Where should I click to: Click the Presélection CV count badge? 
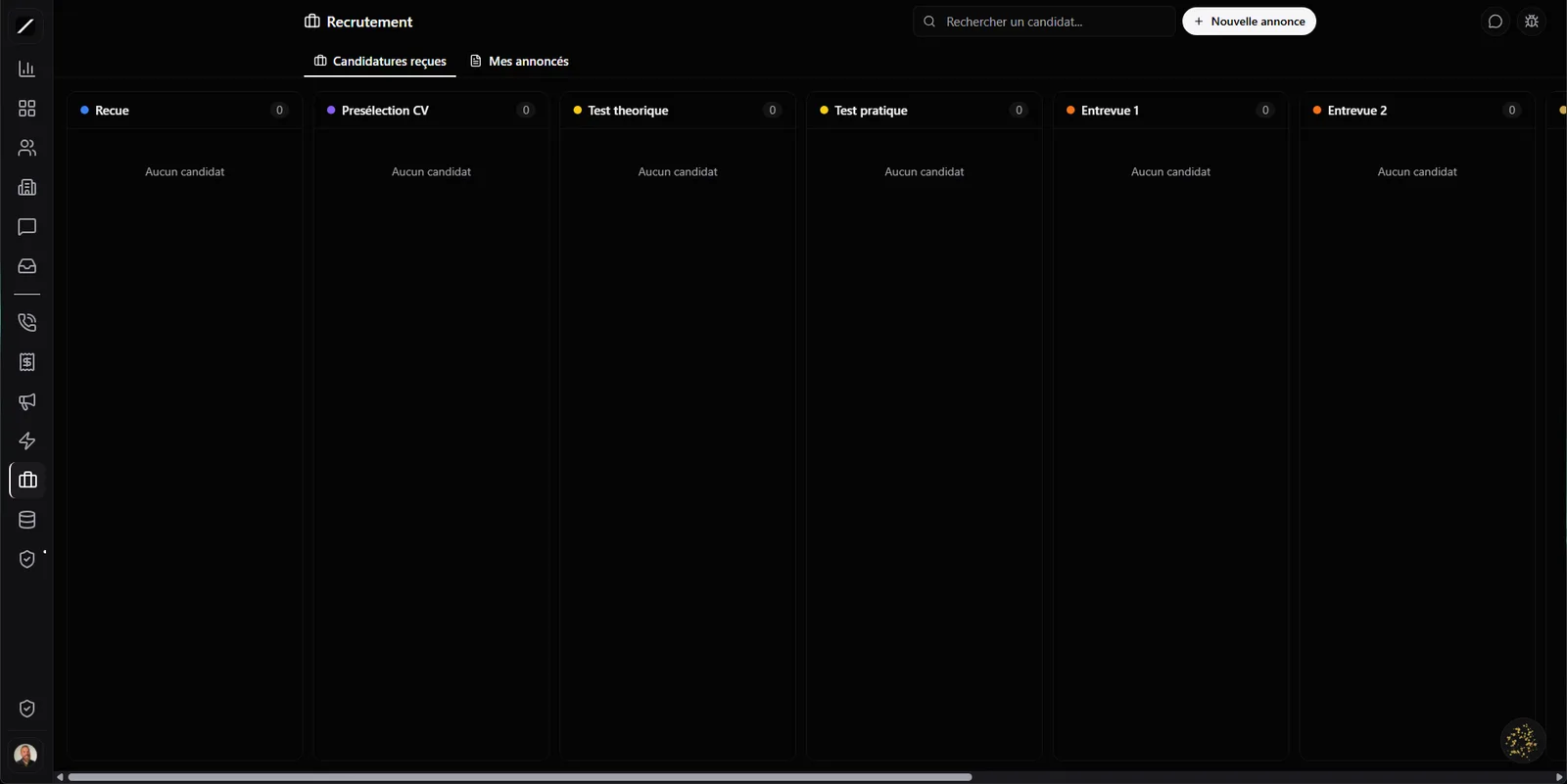[x=526, y=111]
